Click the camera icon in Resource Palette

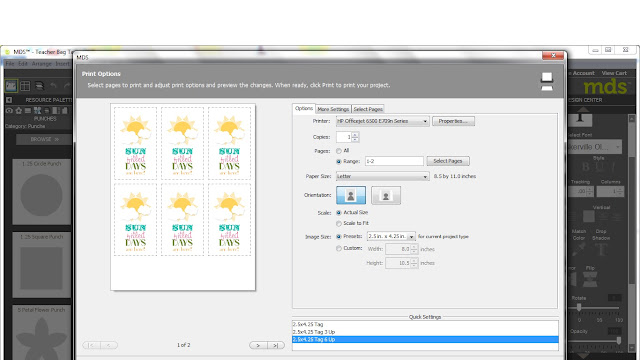click(x=9, y=111)
